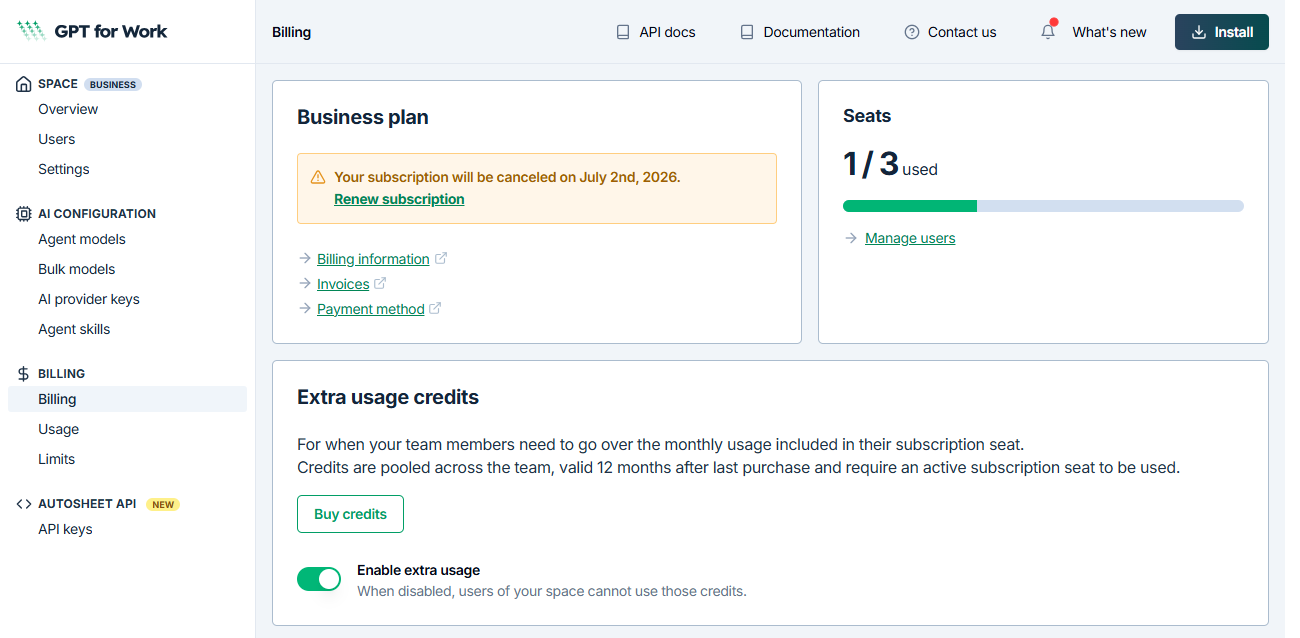Click external link icon beside Payment method
The height and width of the screenshot is (638, 1300).
[x=435, y=308]
